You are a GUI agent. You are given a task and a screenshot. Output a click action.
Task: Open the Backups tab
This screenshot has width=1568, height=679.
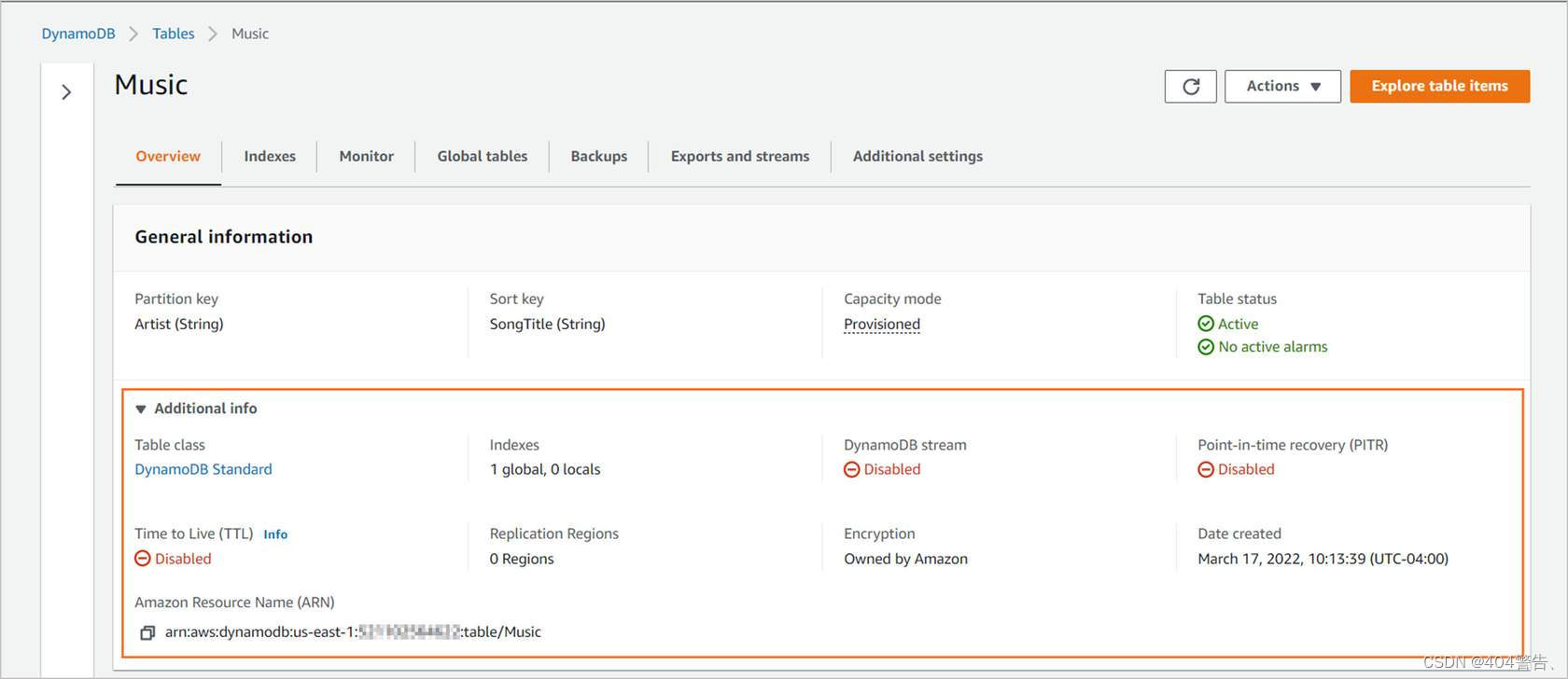click(x=599, y=157)
